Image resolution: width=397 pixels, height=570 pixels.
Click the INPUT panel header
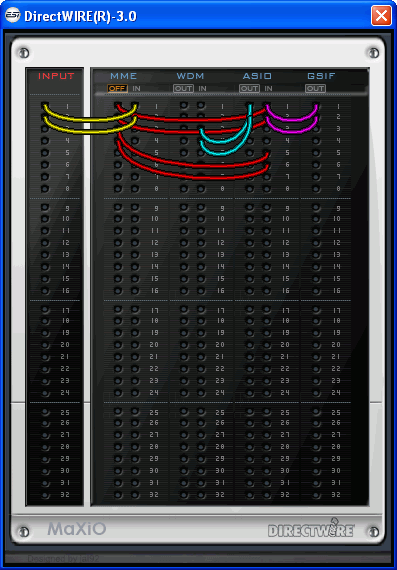(x=56, y=76)
